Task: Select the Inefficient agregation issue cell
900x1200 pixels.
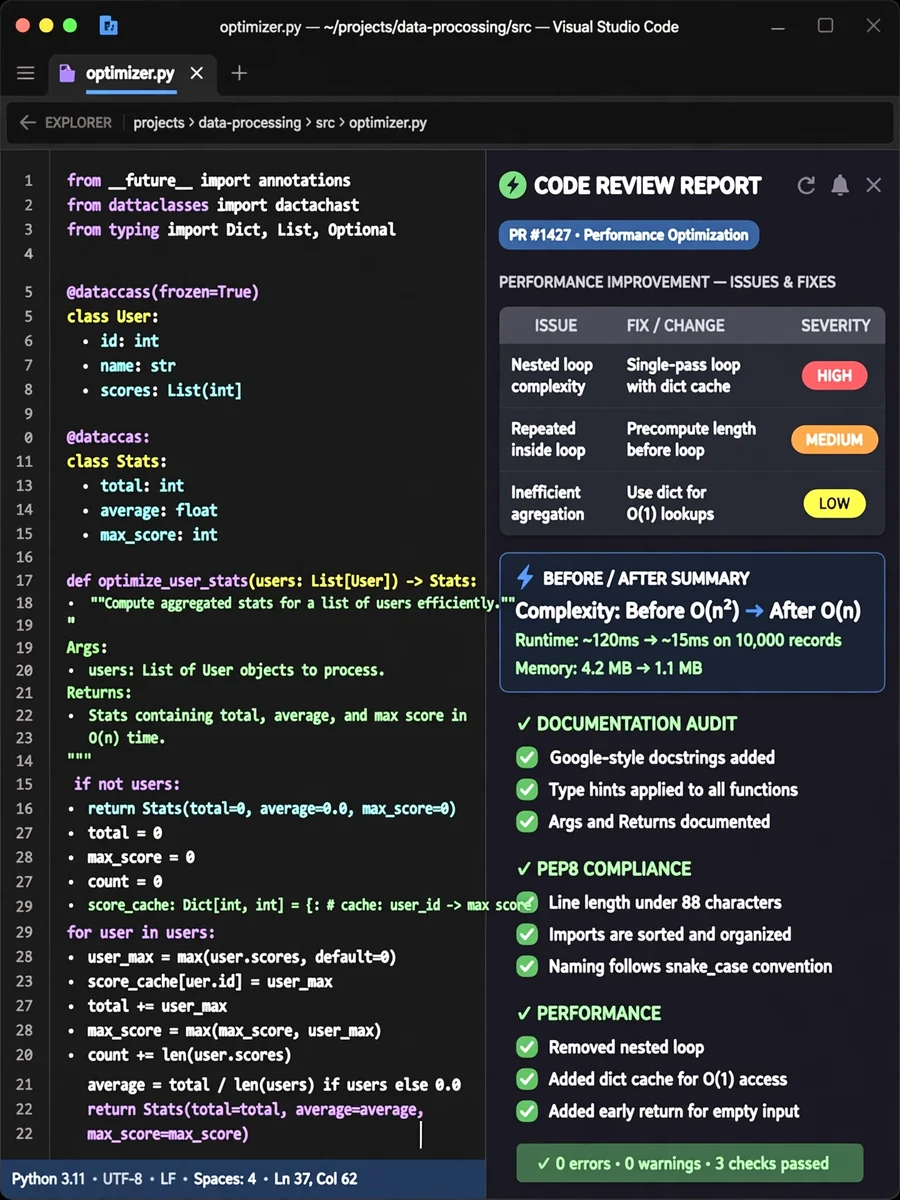Action: [x=548, y=503]
